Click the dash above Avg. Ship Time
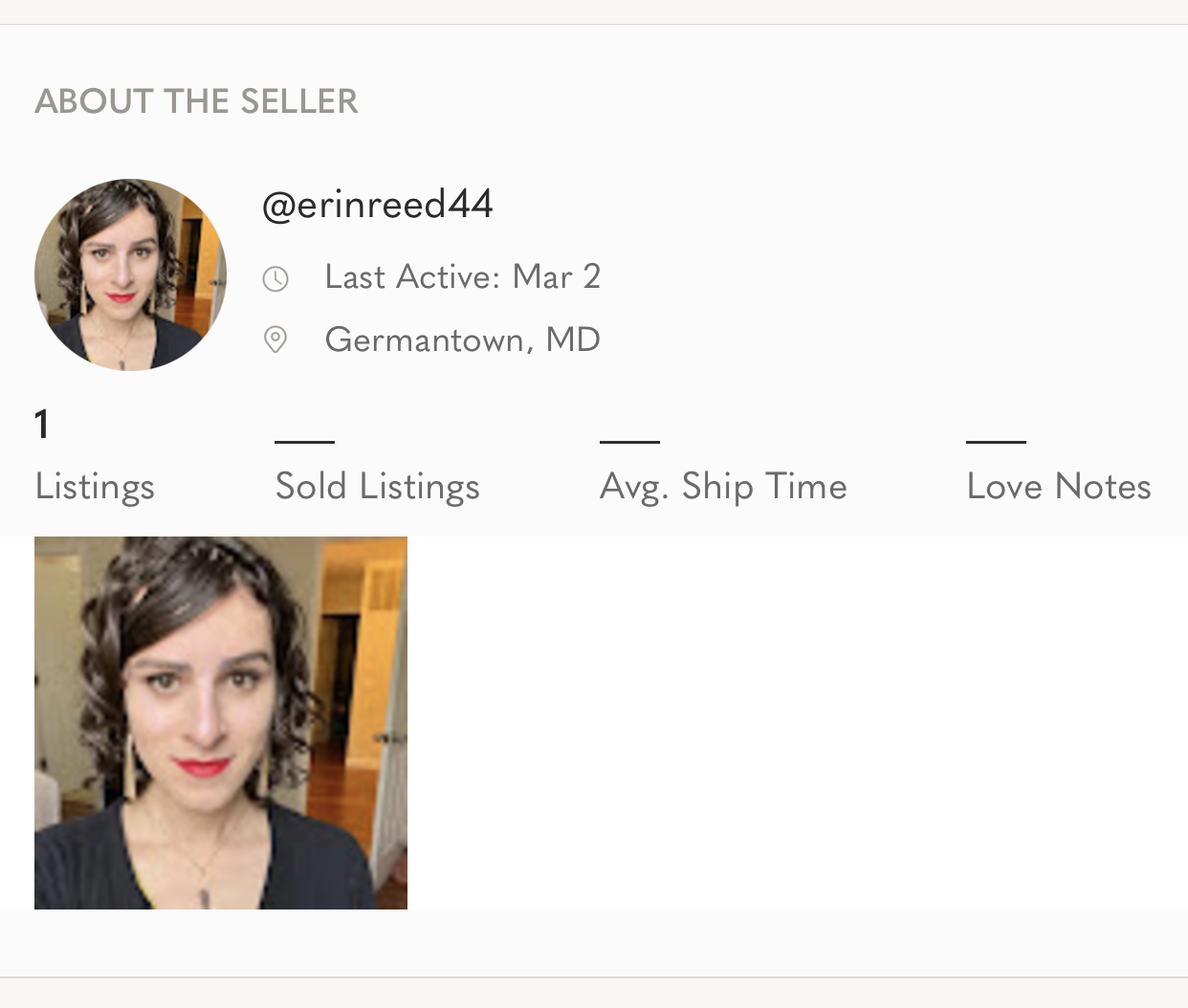The image size is (1188, 1008). 629,442
